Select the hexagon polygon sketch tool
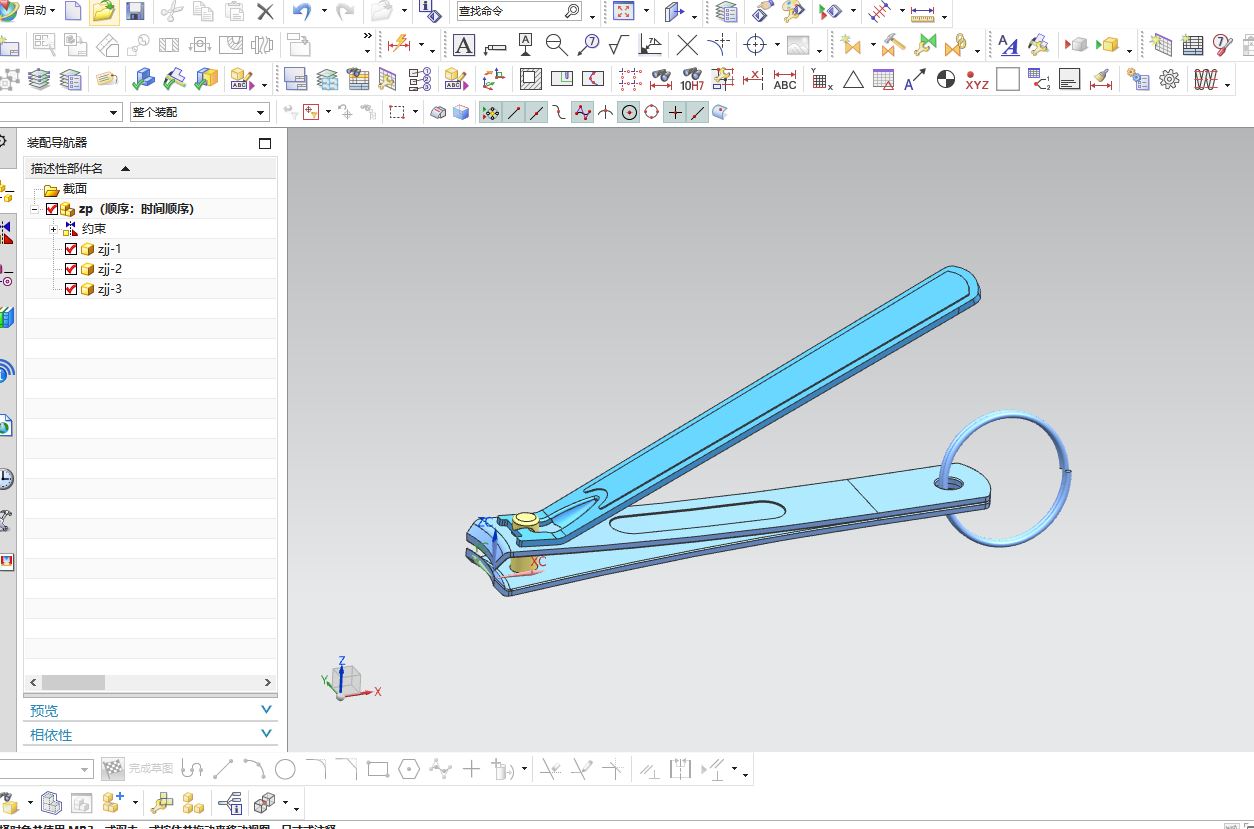The height and width of the screenshot is (829, 1254). (x=408, y=769)
